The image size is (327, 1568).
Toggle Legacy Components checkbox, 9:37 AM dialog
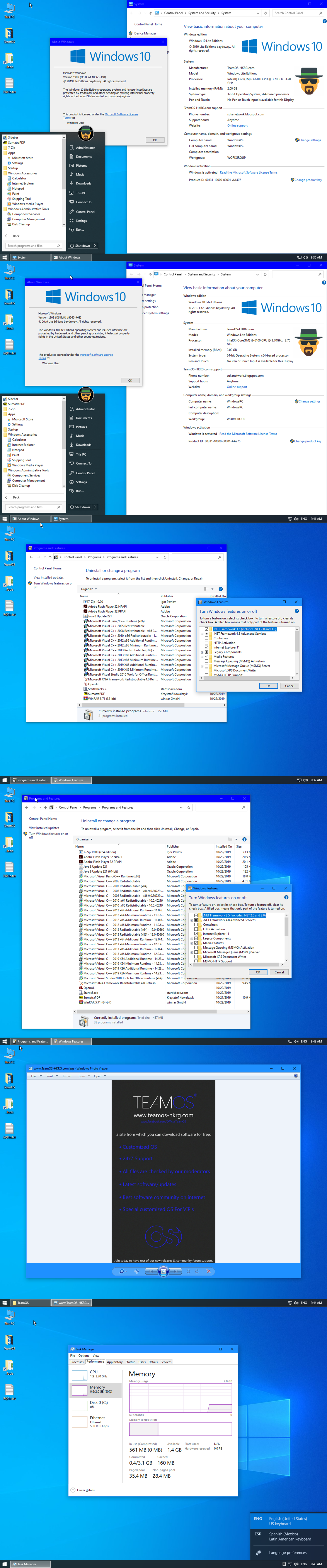(206, 652)
